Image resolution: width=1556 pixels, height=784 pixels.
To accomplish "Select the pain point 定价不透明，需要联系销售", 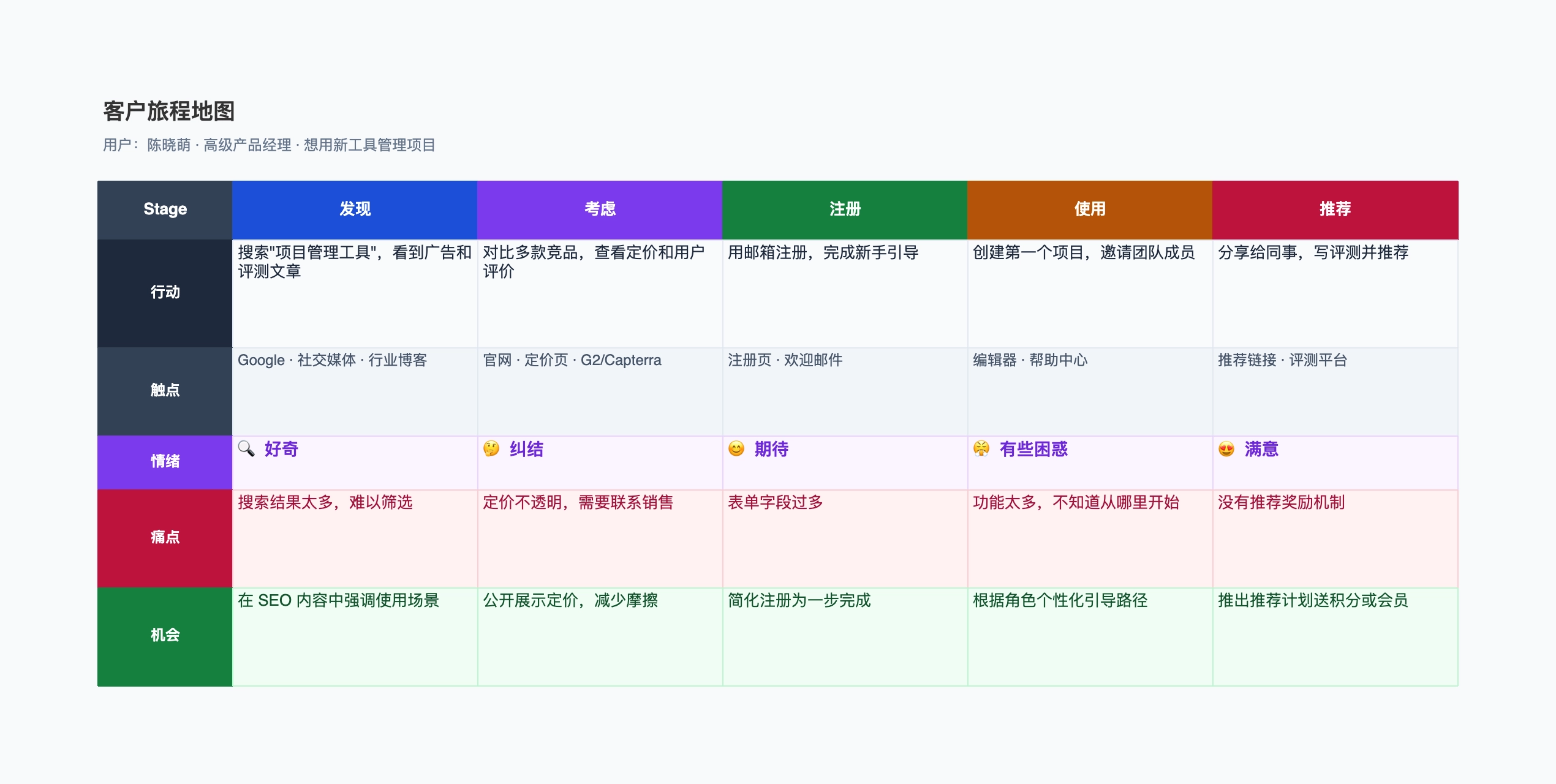I will [578, 502].
